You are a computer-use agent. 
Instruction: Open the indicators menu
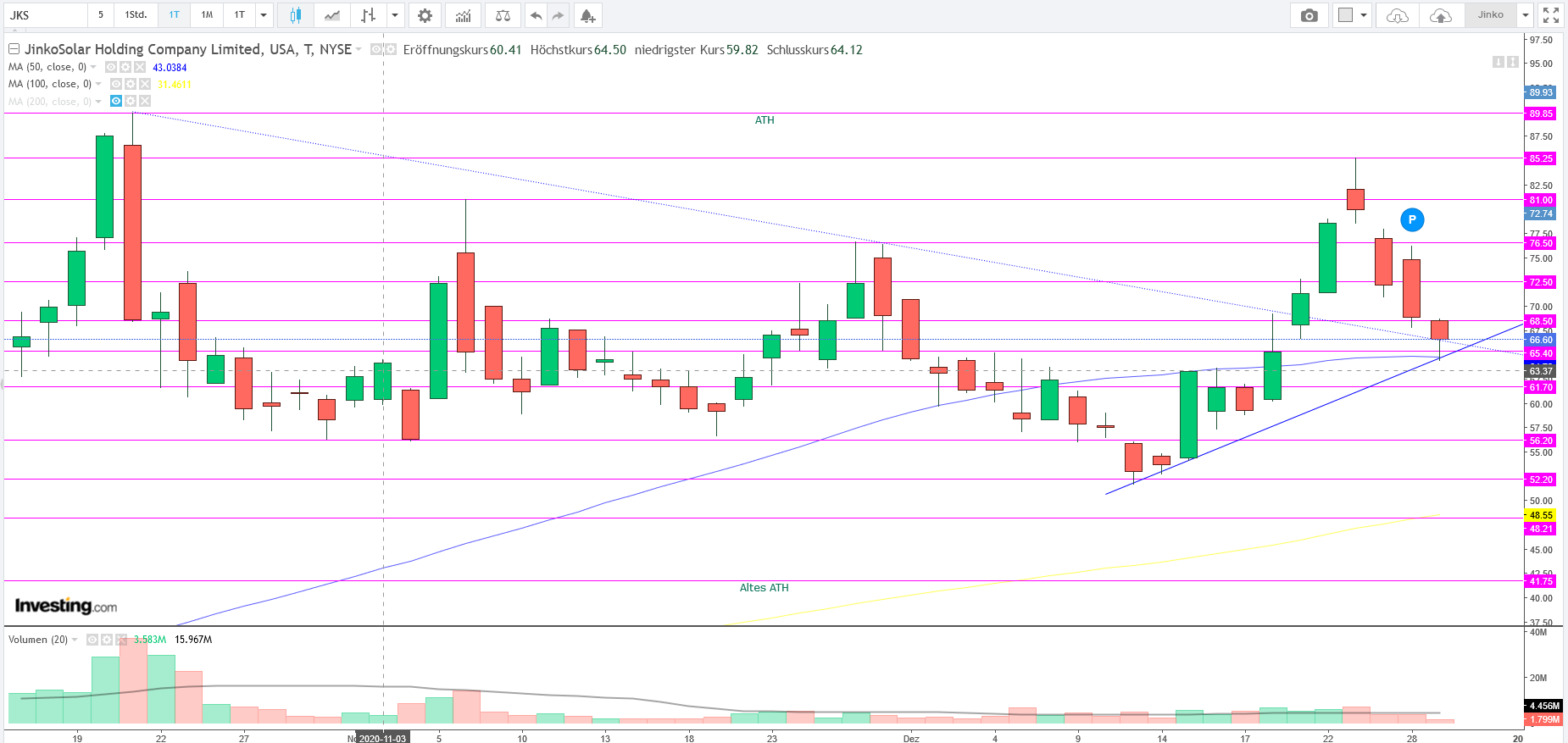tap(463, 15)
